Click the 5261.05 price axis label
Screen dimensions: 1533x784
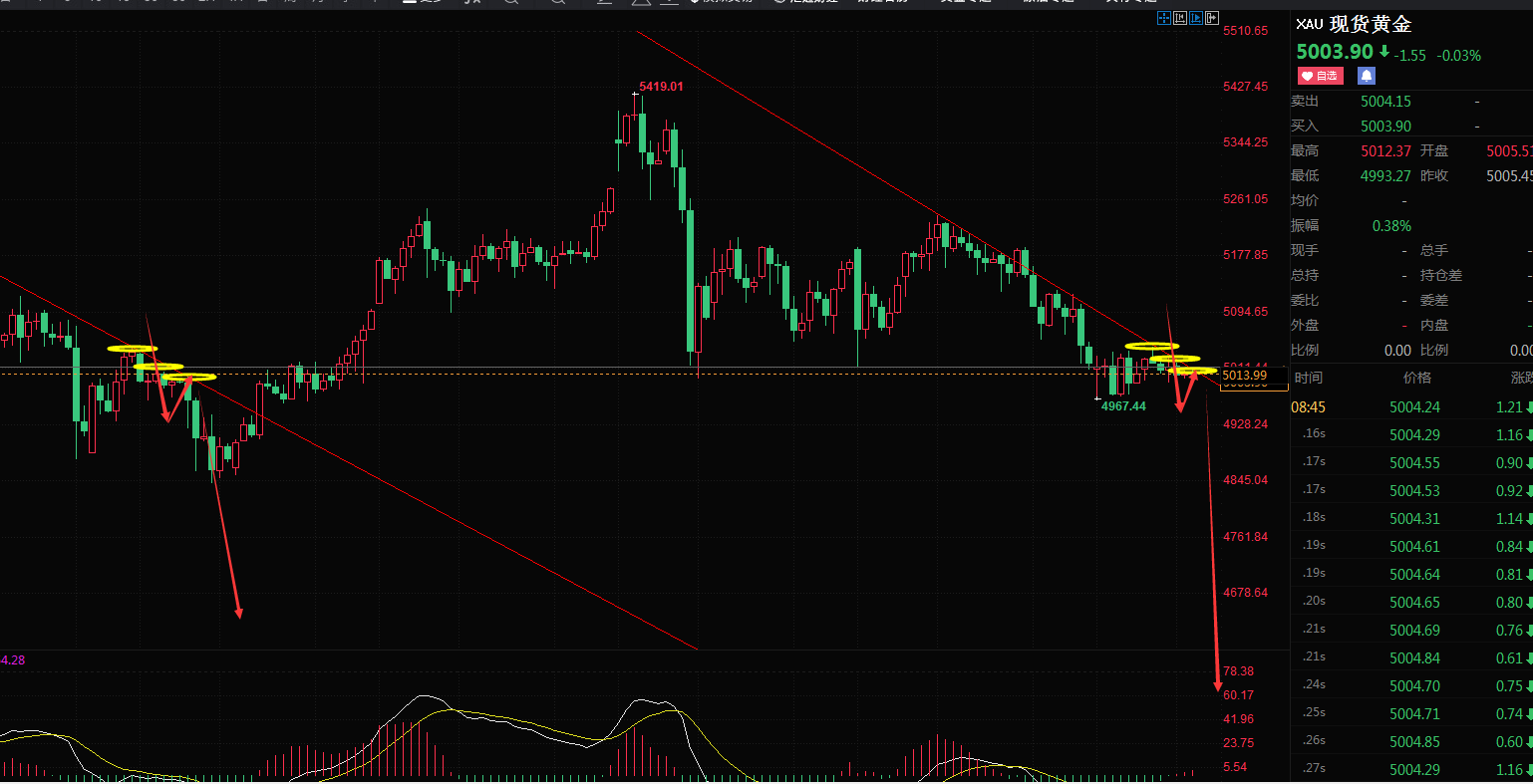tap(1246, 199)
